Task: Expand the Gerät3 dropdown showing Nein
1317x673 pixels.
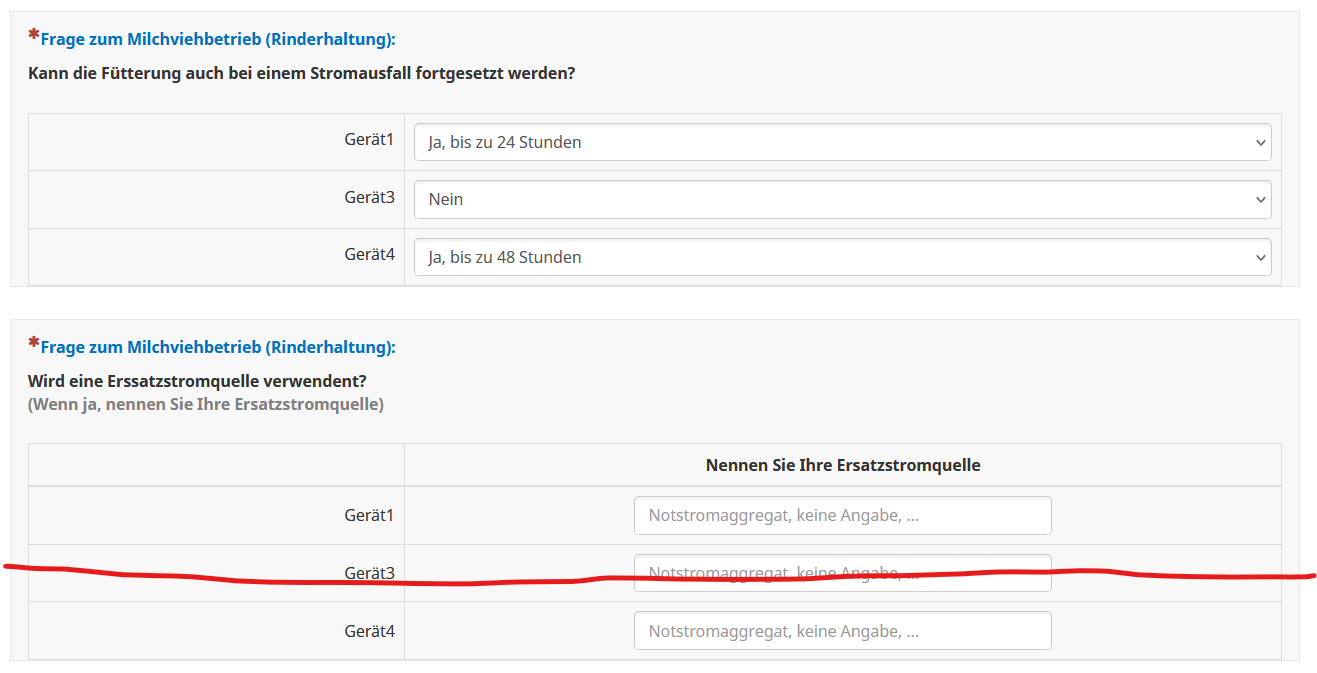Action: tap(842, 199)
